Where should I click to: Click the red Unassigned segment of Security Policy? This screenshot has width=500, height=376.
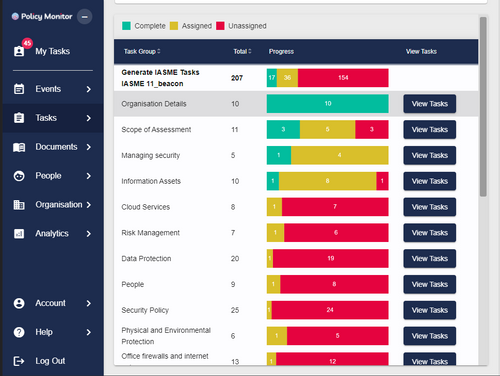[x=330, y=310]
